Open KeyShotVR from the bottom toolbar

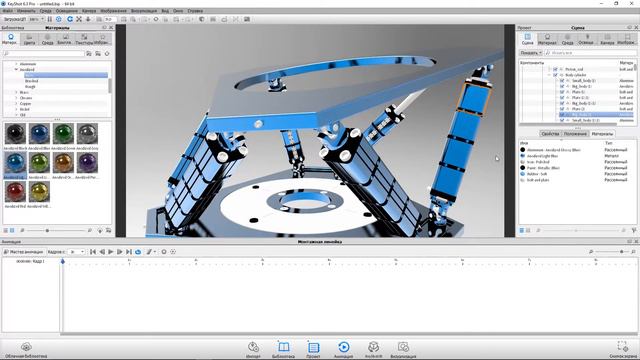click(x=373, y=350)
